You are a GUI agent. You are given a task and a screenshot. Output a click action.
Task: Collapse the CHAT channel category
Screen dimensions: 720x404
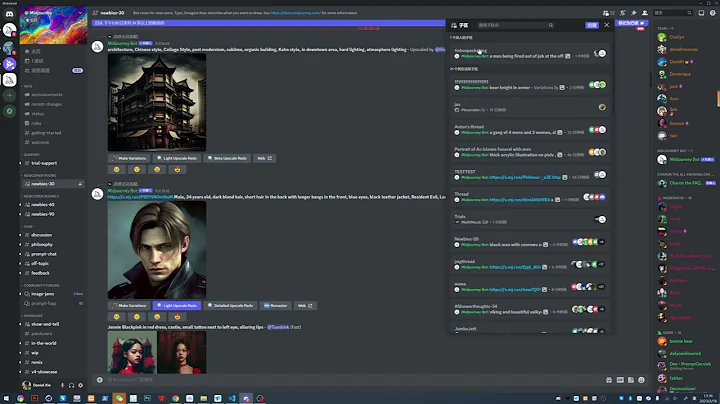pyautogui.click(x=28, y=226)
